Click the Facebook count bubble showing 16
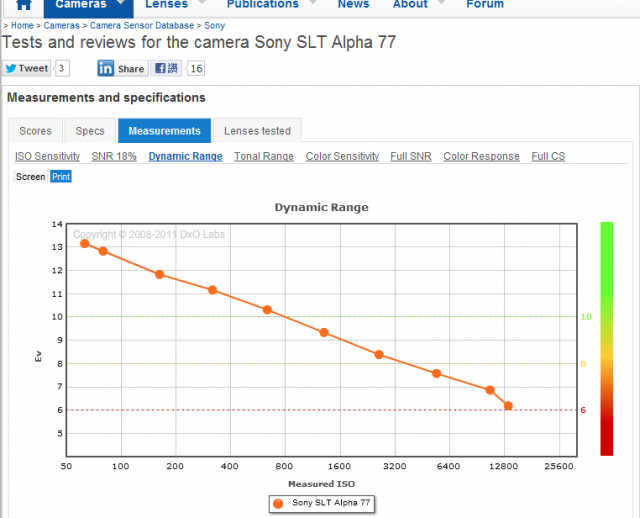Viewport: 640px width, 518px height. [x=196, y=68]
